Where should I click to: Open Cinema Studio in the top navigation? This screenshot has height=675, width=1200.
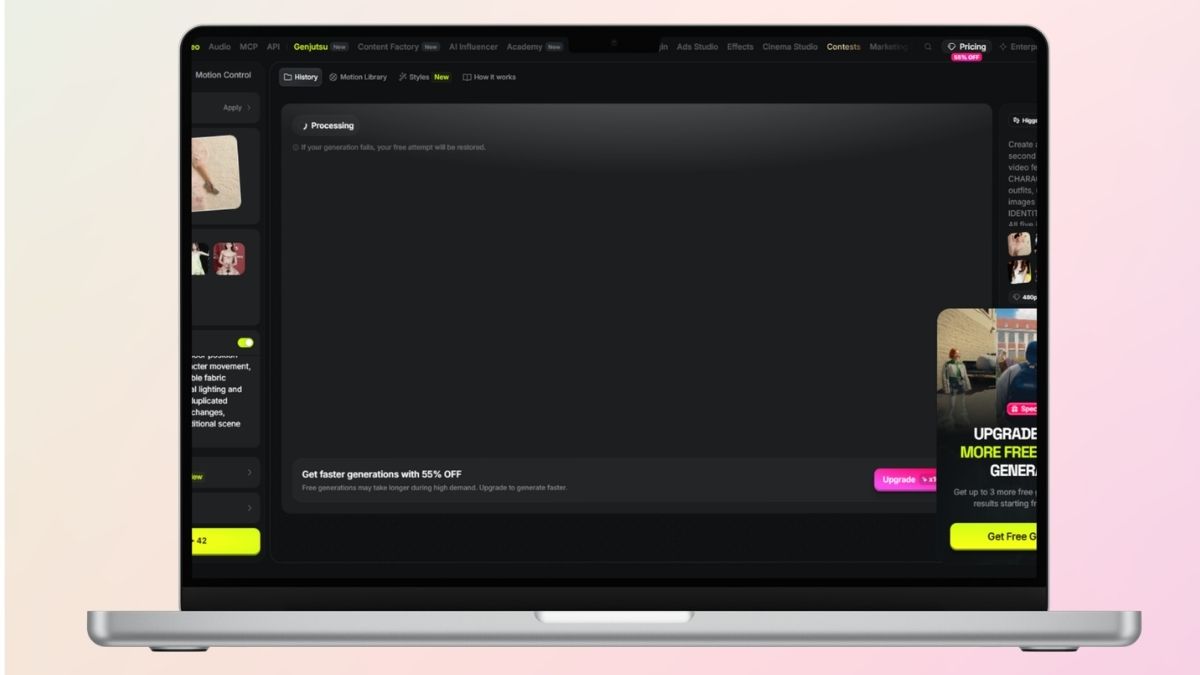(790, 47)
